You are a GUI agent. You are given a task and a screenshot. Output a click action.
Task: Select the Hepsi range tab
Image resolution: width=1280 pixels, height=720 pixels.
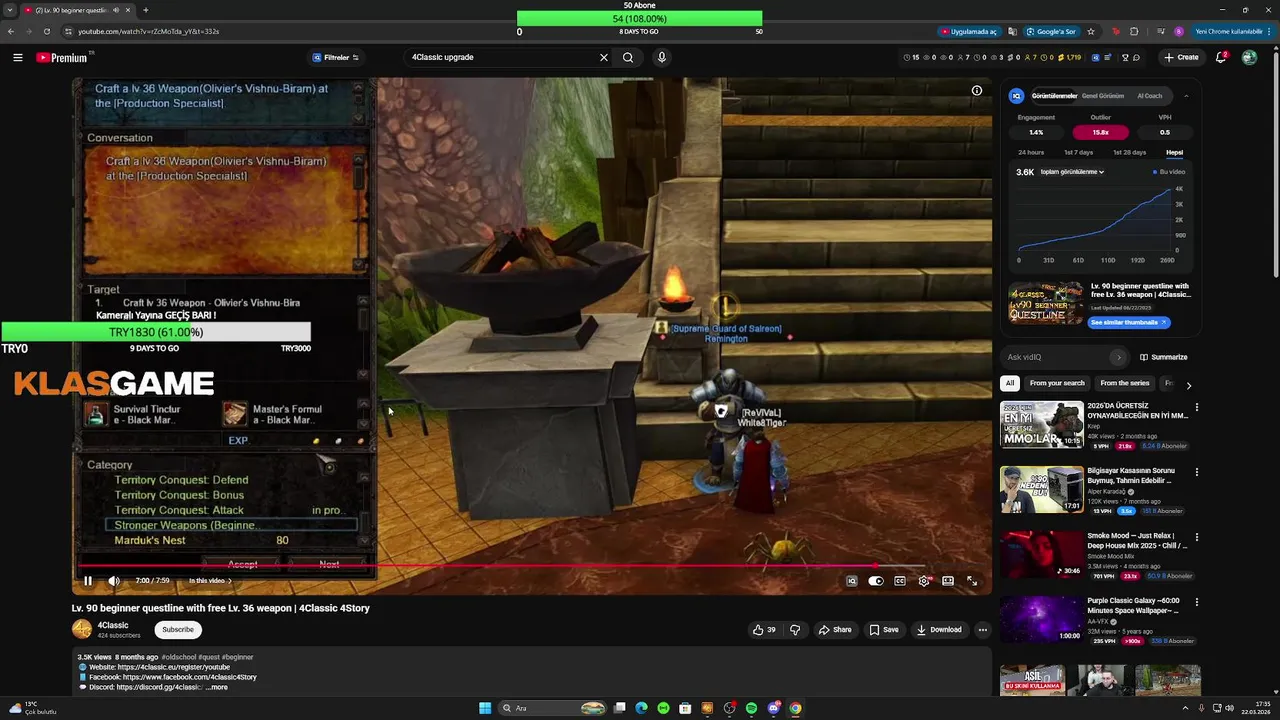tap(1174, 152)
